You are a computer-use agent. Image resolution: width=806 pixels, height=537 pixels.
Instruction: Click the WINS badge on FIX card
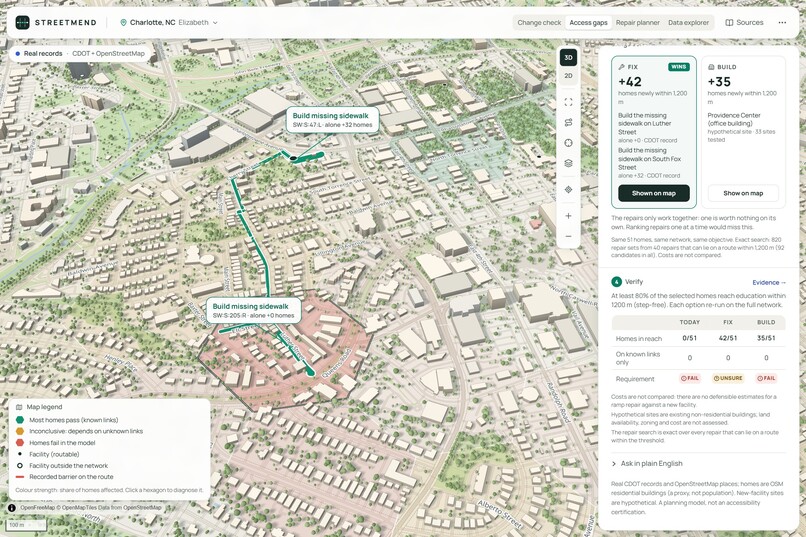tap(679, 67)
